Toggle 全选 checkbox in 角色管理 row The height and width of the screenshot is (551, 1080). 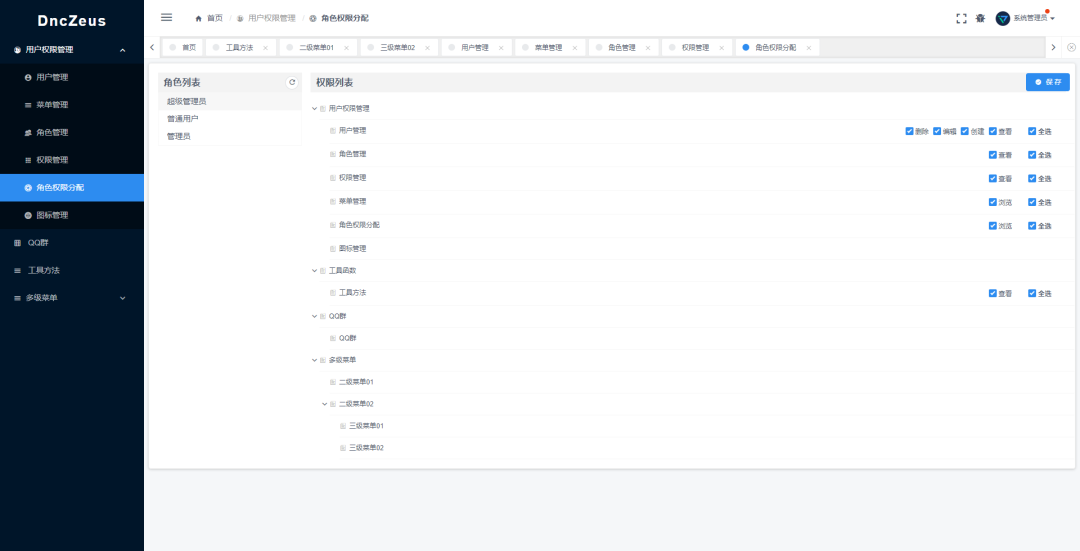click(1032, 154)
